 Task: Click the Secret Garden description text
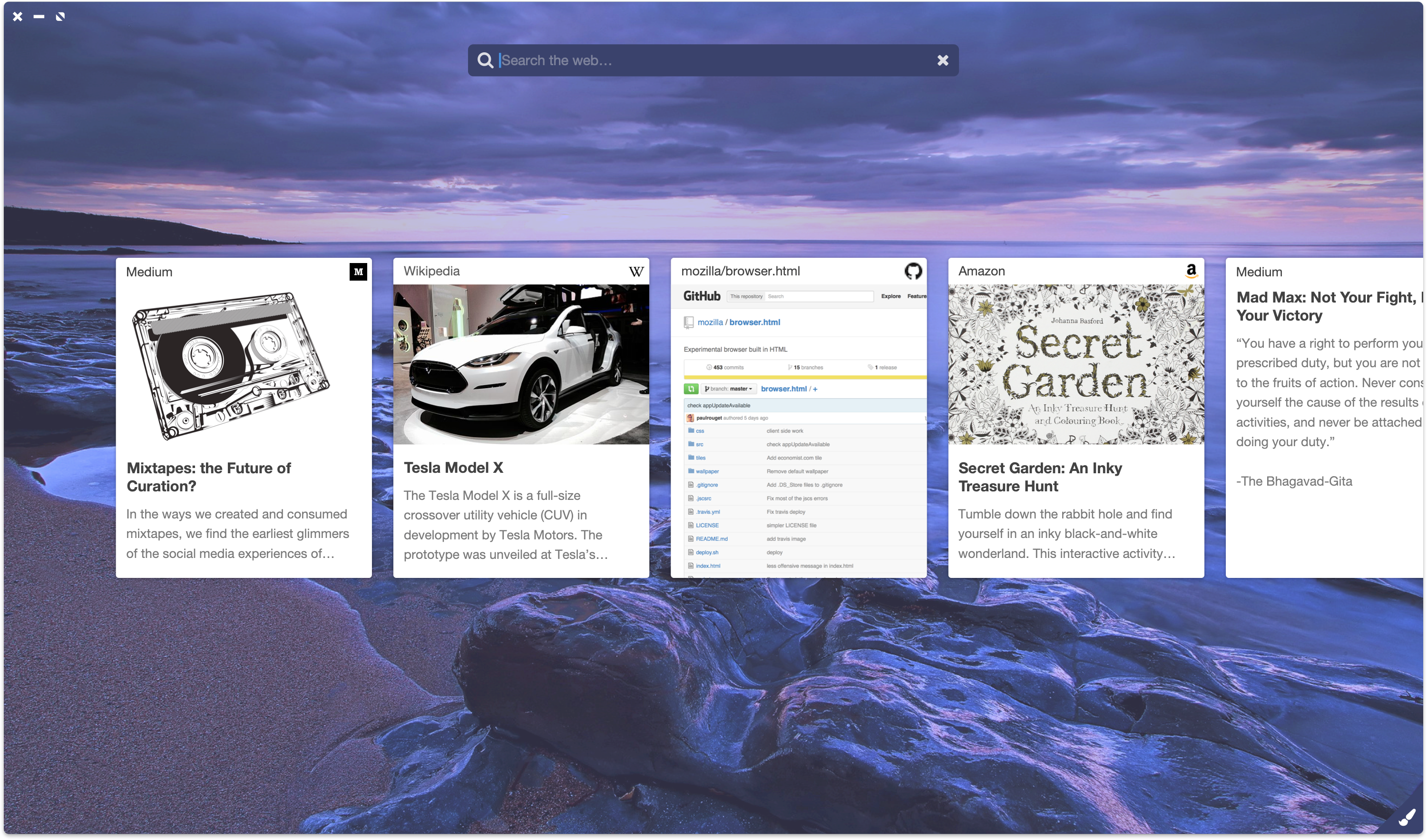coord(1067,534)
